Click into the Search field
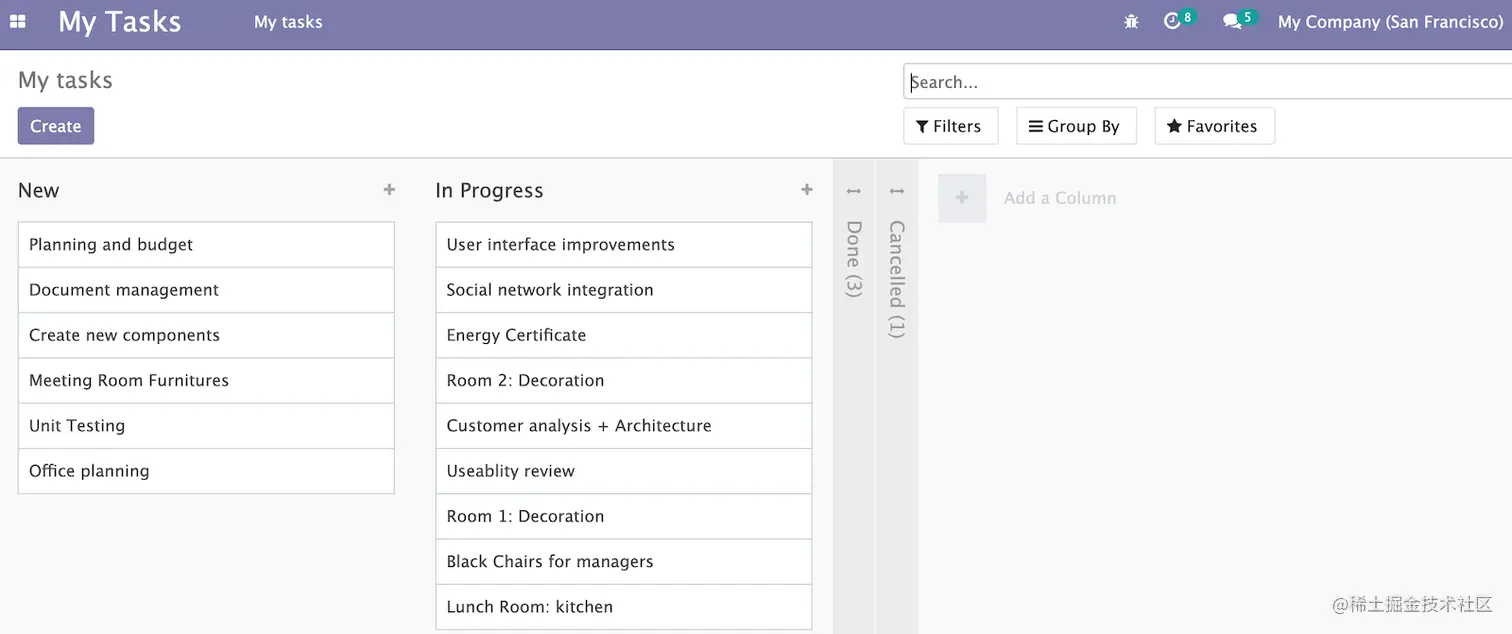Screen dimensions: 1512x634 [1208, 82]
